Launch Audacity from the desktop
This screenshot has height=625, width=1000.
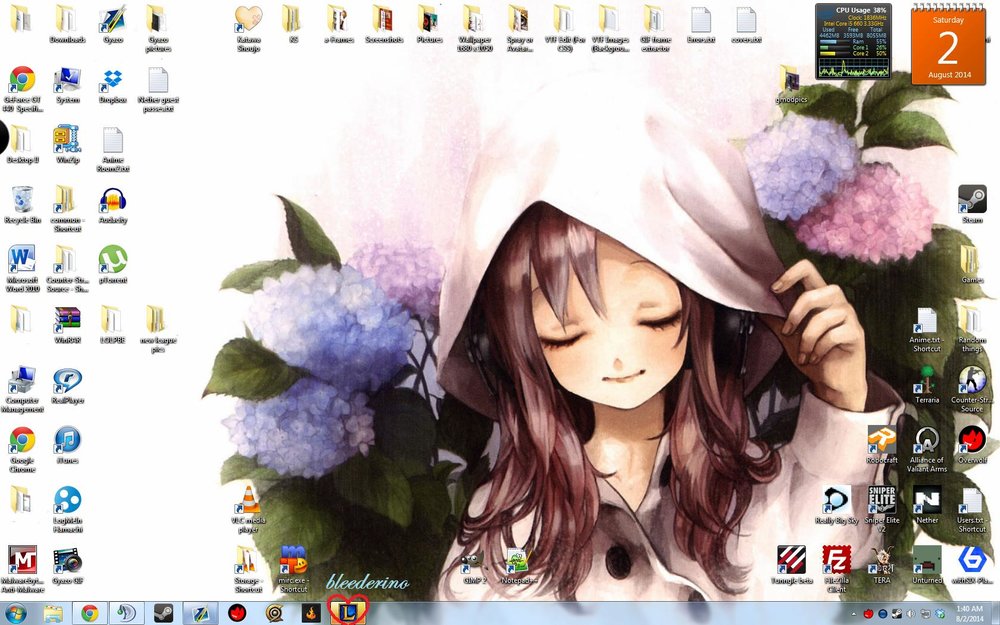click(x=113, y=205)
